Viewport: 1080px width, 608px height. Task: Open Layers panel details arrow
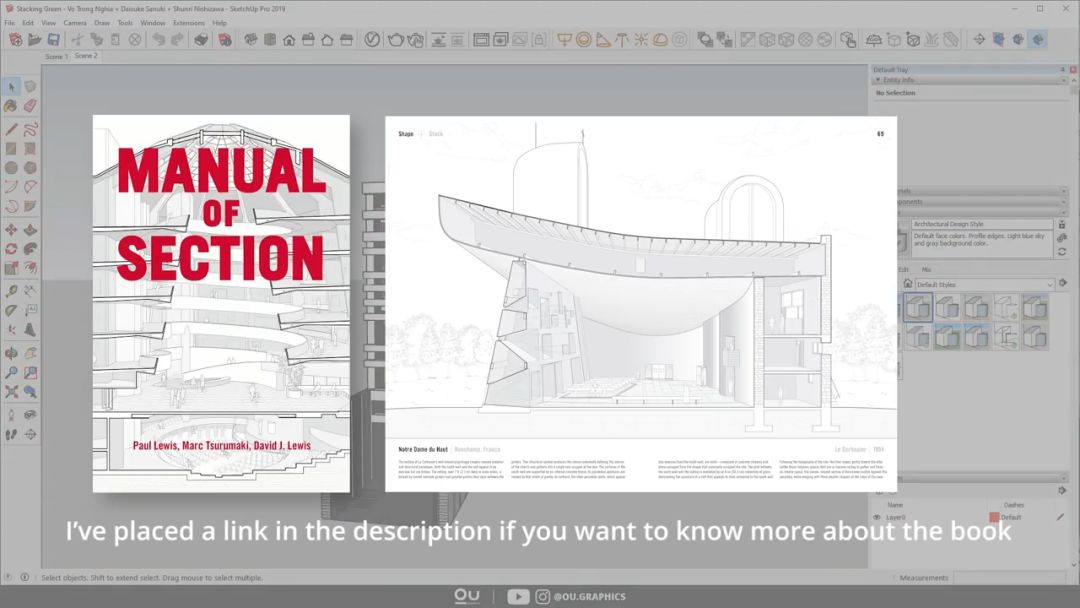(x=1063, y=490)
